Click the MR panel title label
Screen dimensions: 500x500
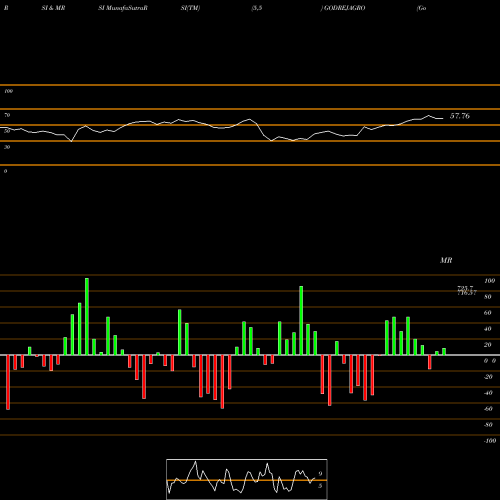(x=446, y=260)
